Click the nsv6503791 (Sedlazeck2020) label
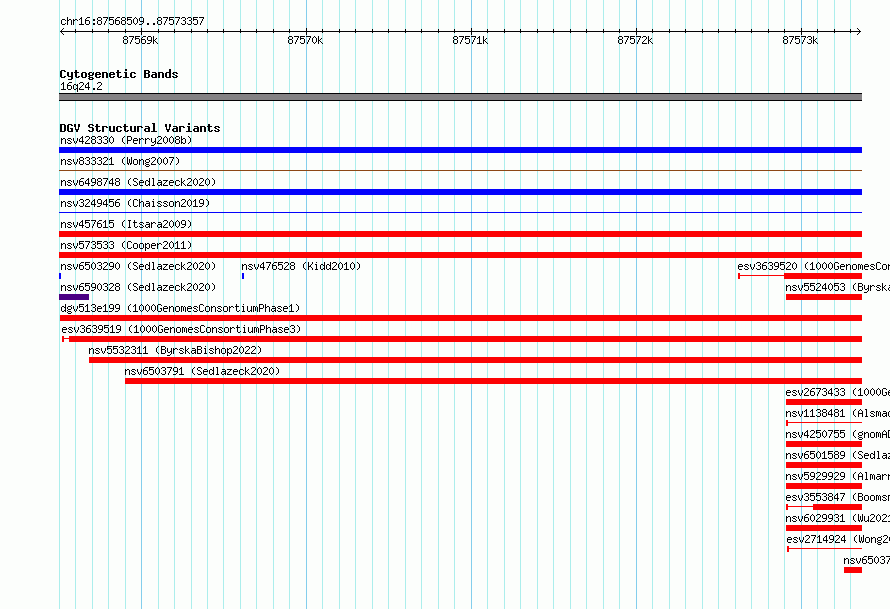 point(202,371)
